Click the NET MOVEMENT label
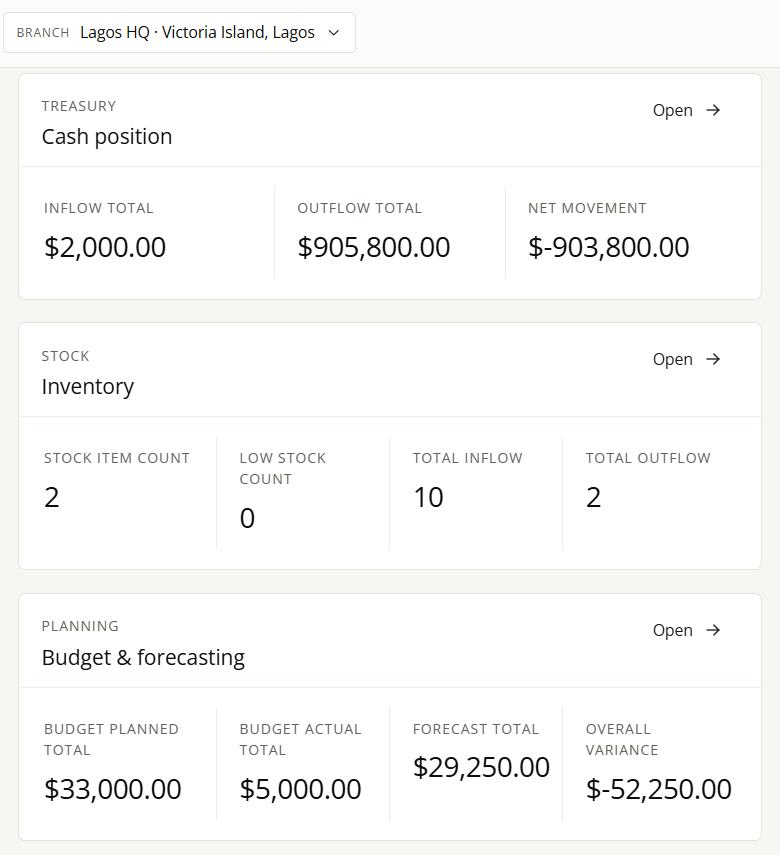The height and width of the screenshot is (855, 780). 587,208
